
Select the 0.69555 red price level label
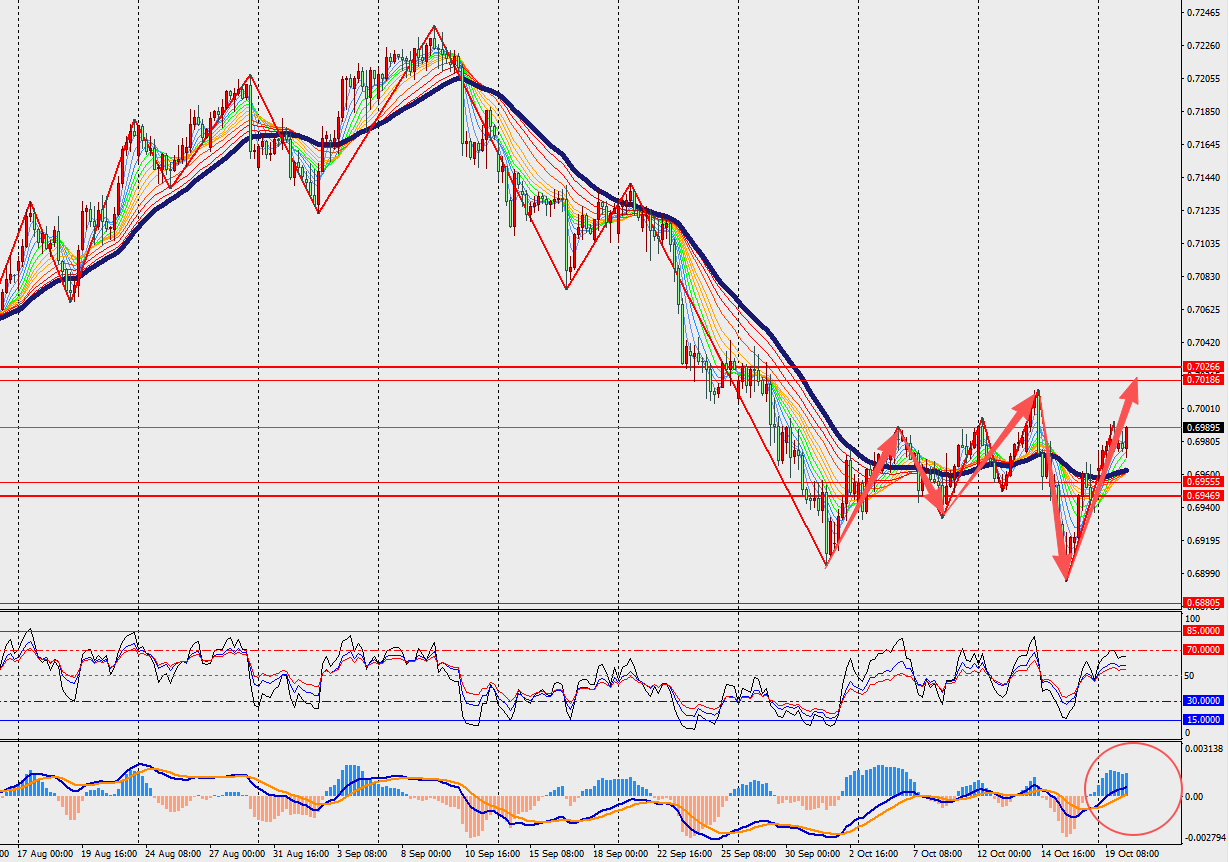[x=1203, y=482]
